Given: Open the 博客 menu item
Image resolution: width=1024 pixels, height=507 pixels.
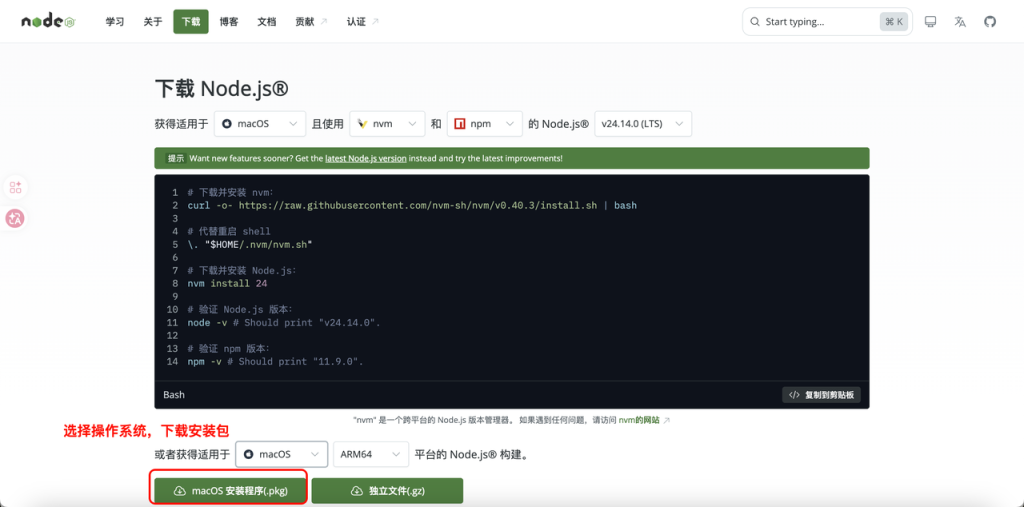Looking at the screenshot, I should 229,21.
